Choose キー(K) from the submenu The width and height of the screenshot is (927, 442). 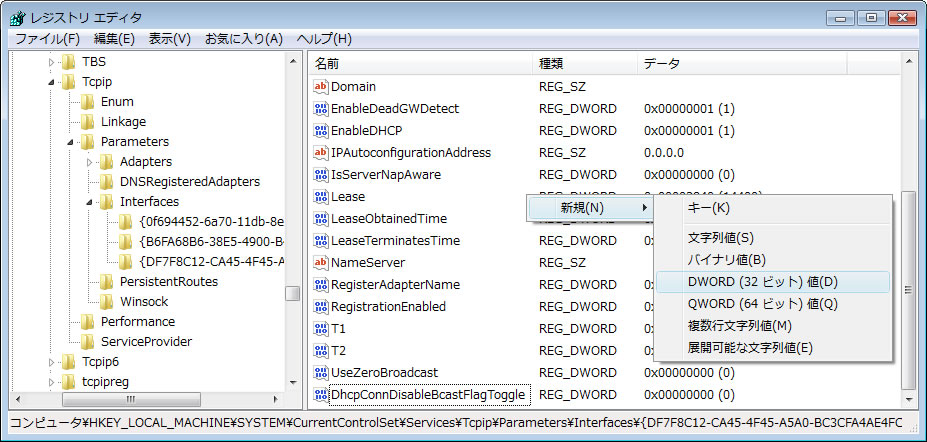point(773,208)
